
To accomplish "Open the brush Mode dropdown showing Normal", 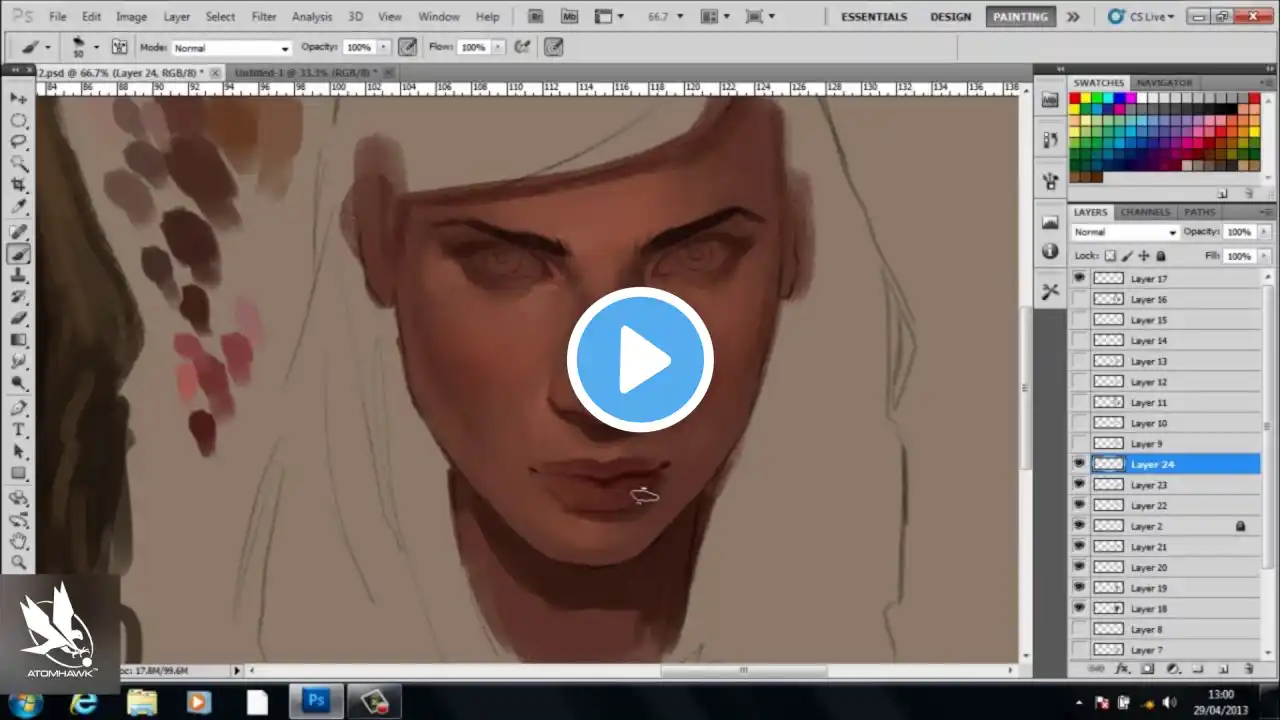I will pyautogui.click(x=231, y=48).
